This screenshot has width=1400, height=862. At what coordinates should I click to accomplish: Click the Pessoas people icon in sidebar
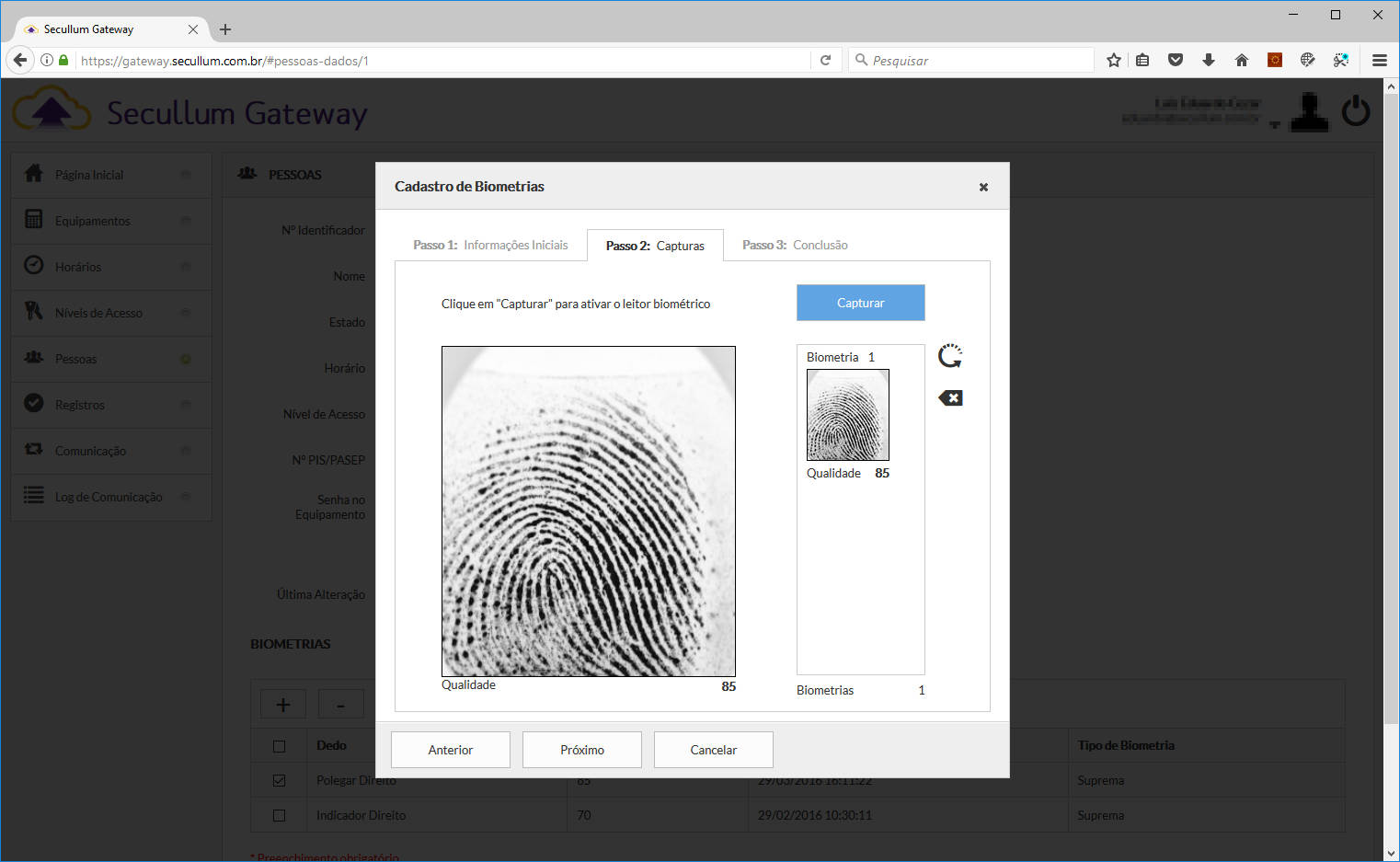point(34,357)
